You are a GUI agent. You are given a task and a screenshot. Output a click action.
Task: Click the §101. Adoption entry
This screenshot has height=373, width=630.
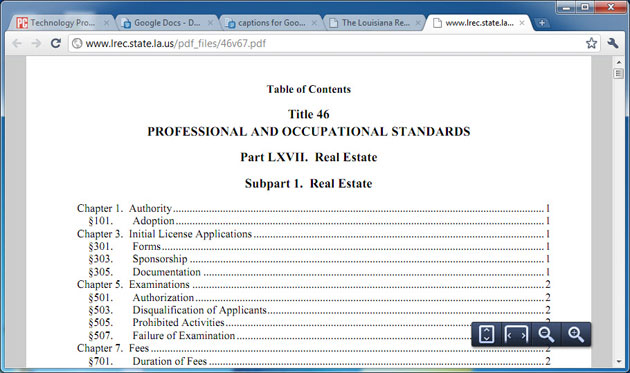[x=319, y=221]
